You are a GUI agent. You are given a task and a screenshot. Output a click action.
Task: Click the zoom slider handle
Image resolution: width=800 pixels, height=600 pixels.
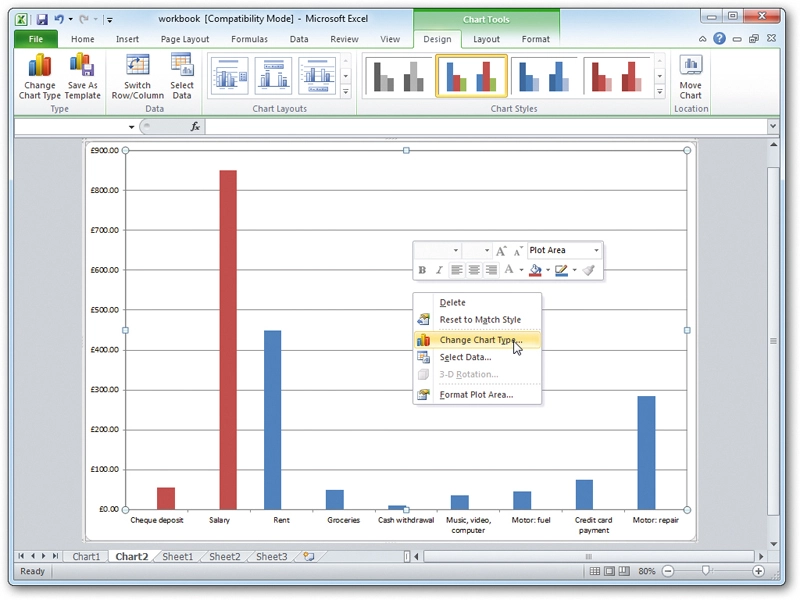click(x=706, y=570)
